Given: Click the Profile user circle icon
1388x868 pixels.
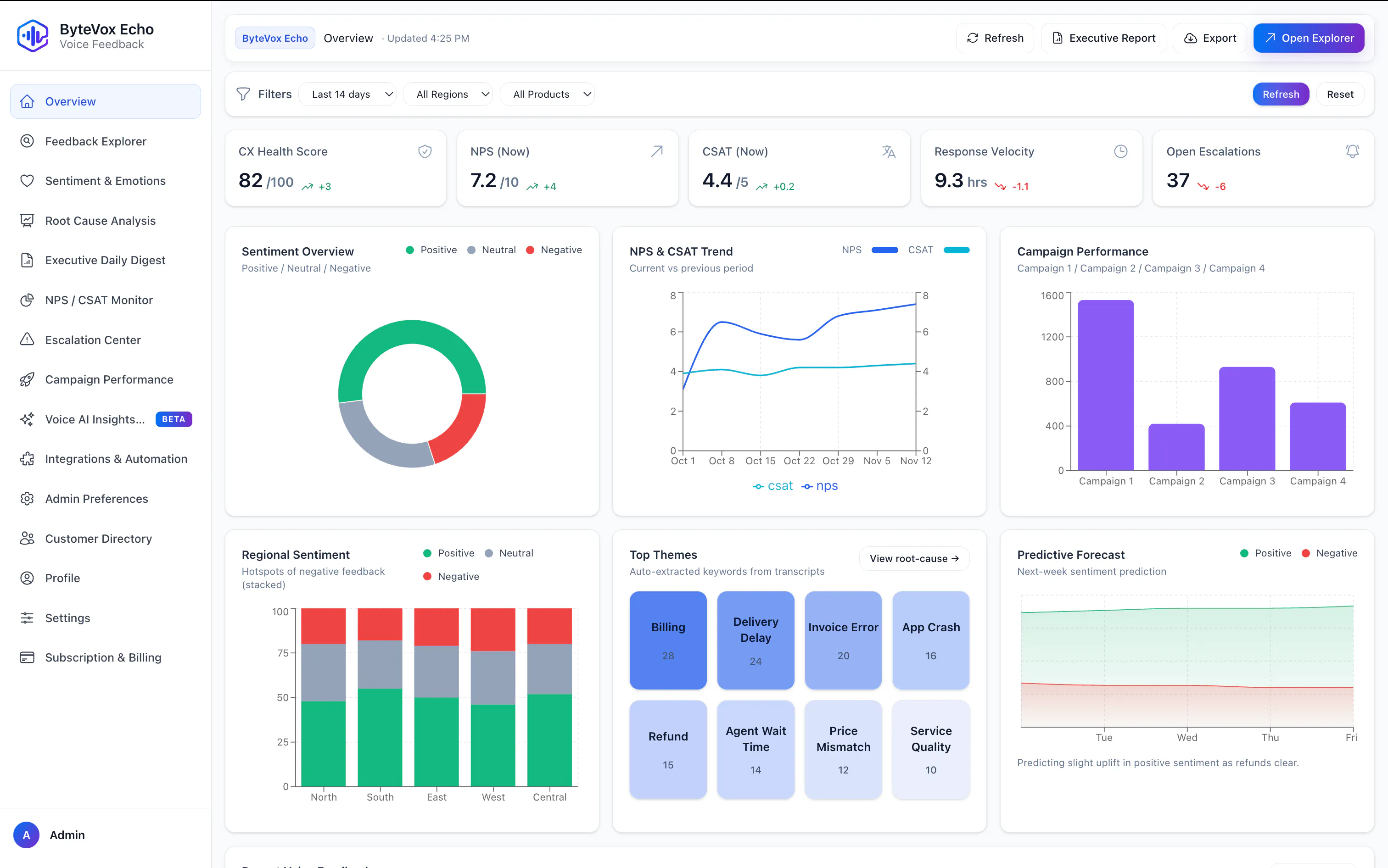Looking at the screenshot, I should pos(27,578).
